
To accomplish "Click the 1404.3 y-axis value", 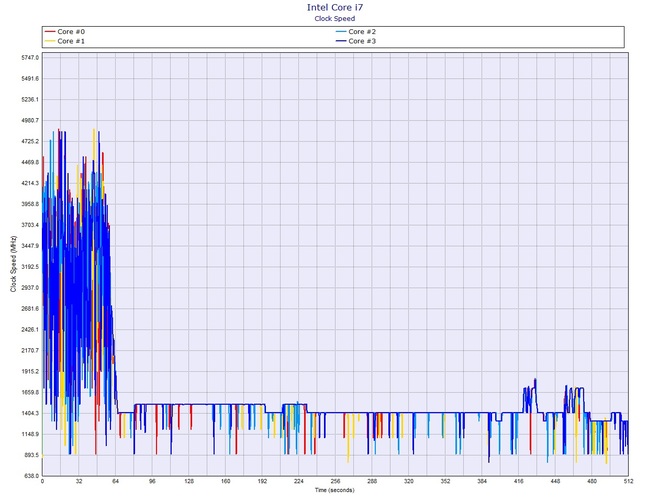I will click(x=30, y=414).
